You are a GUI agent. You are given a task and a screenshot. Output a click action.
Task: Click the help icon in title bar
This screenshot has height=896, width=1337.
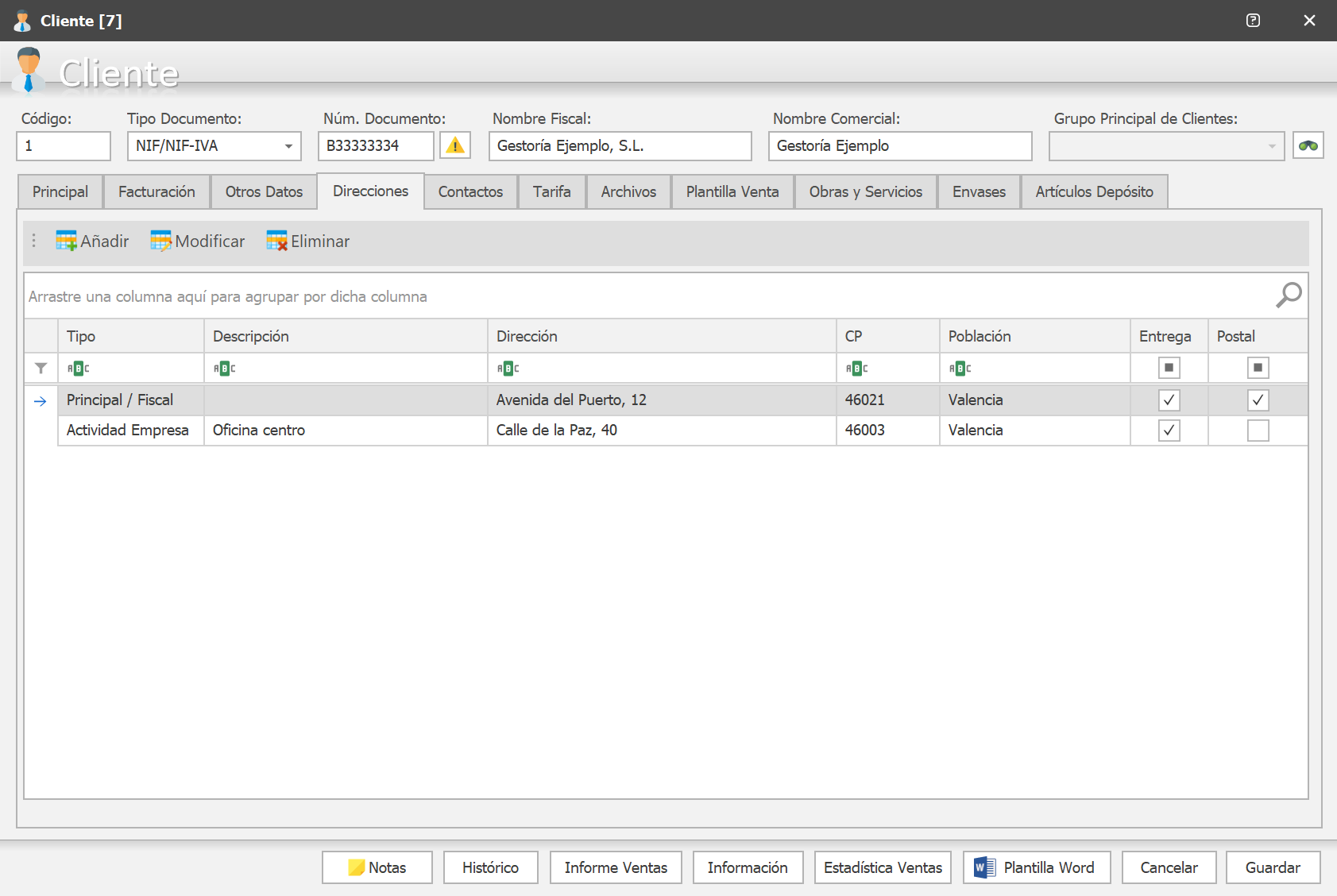pyautogui.click(x=1253, y=21)
